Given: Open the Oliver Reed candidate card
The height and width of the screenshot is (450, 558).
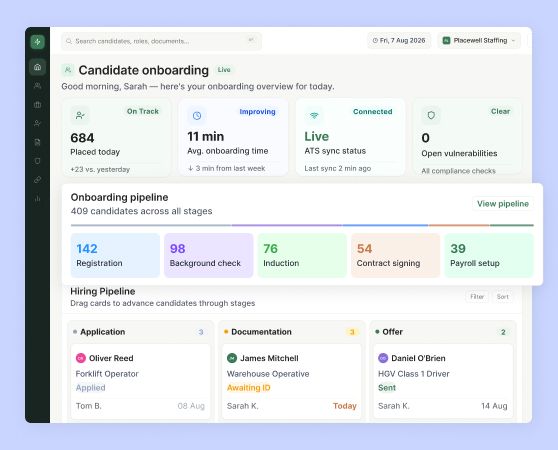Looking at the screenshot, I should 141,381.
